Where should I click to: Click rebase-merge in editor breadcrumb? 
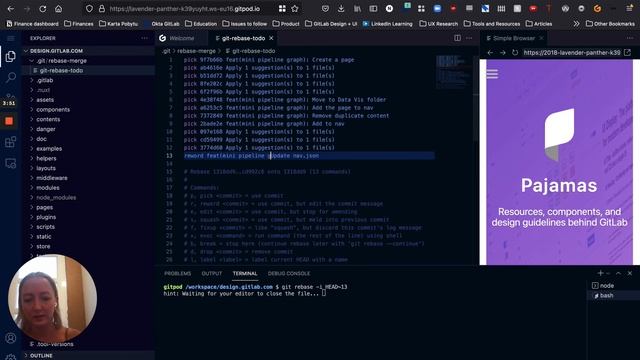[x=196, y=51]
